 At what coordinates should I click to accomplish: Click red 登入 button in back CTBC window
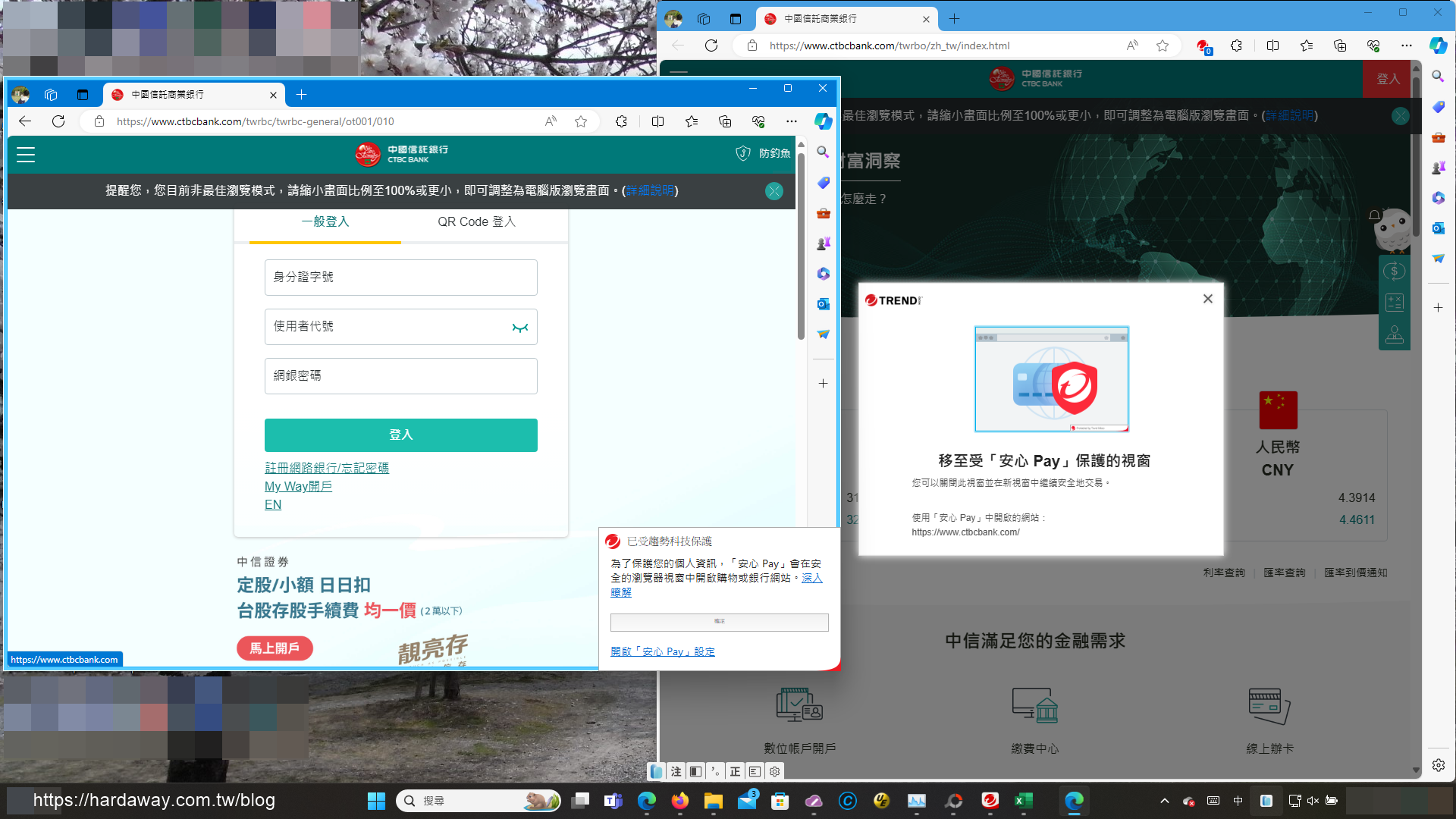[x=1387, y=79]
